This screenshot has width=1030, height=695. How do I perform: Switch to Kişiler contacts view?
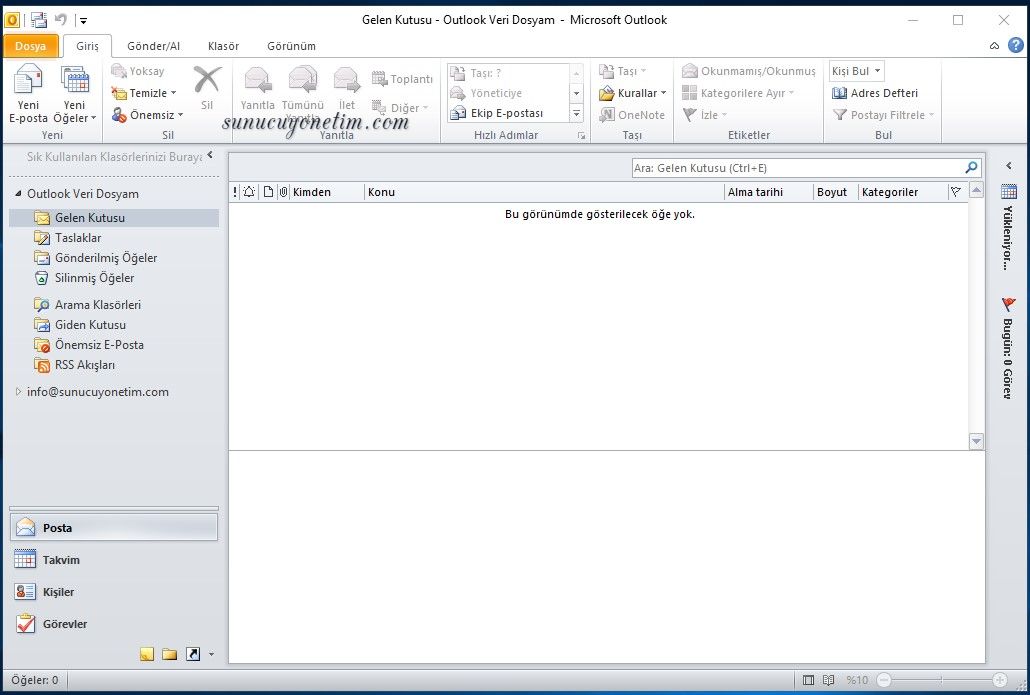(58, 592)
